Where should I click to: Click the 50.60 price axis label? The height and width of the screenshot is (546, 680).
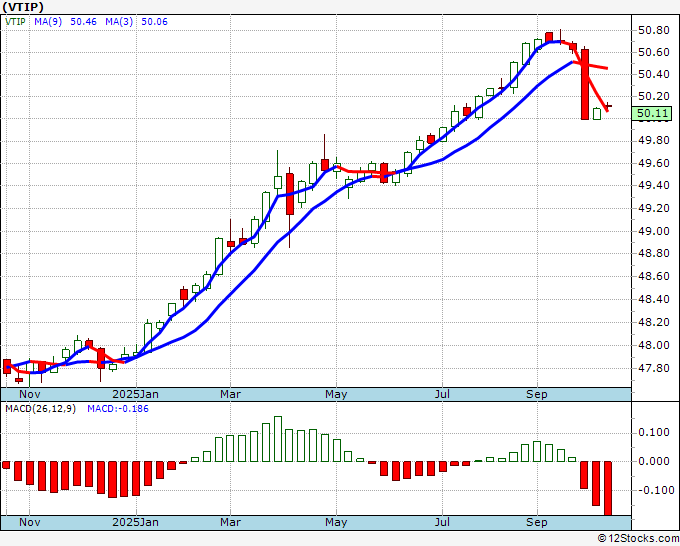pos(654,52)
